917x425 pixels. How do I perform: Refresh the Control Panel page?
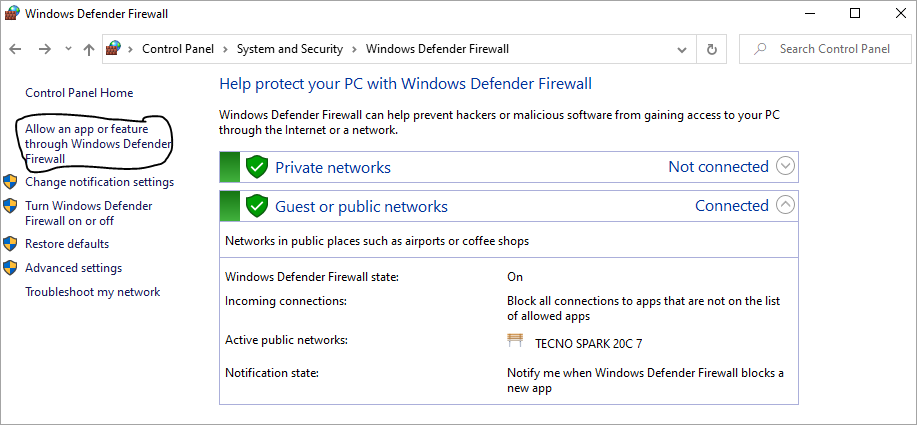712,49
